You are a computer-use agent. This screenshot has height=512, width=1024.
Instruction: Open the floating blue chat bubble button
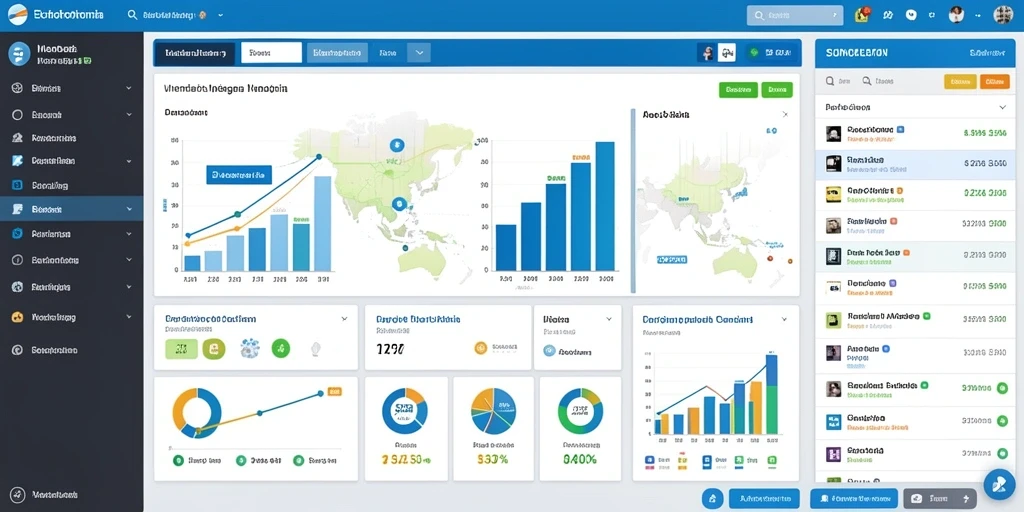999,485
